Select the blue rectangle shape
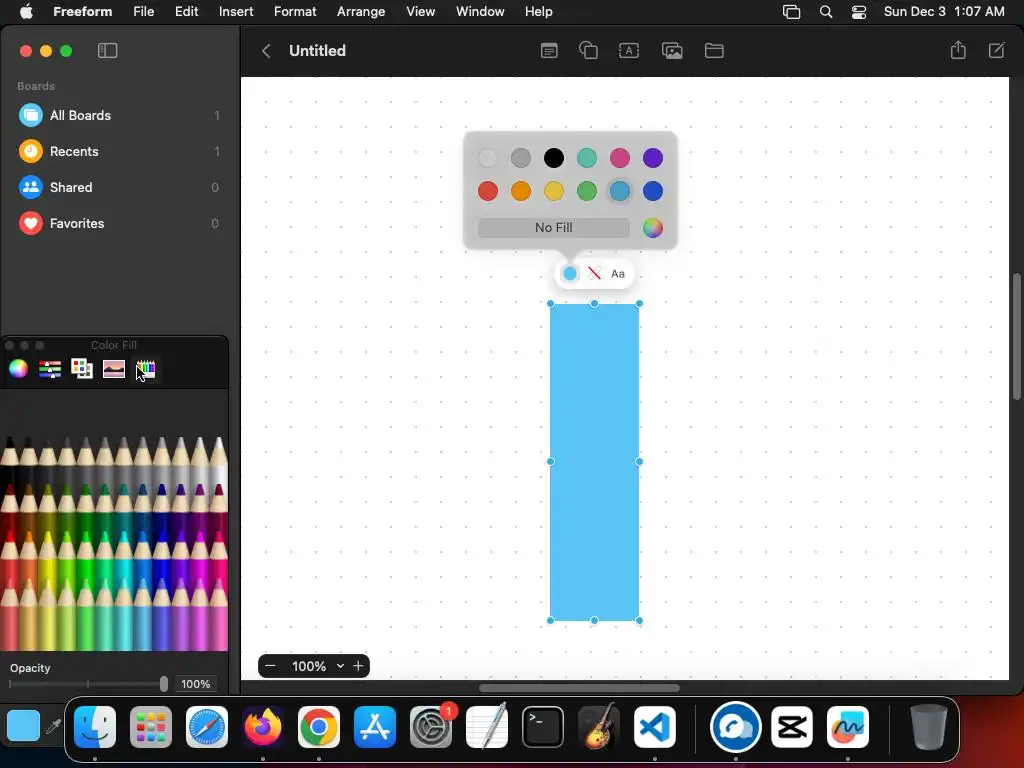Image resolution: width=1024 pixels, height=768 pixels. point(594,462)
